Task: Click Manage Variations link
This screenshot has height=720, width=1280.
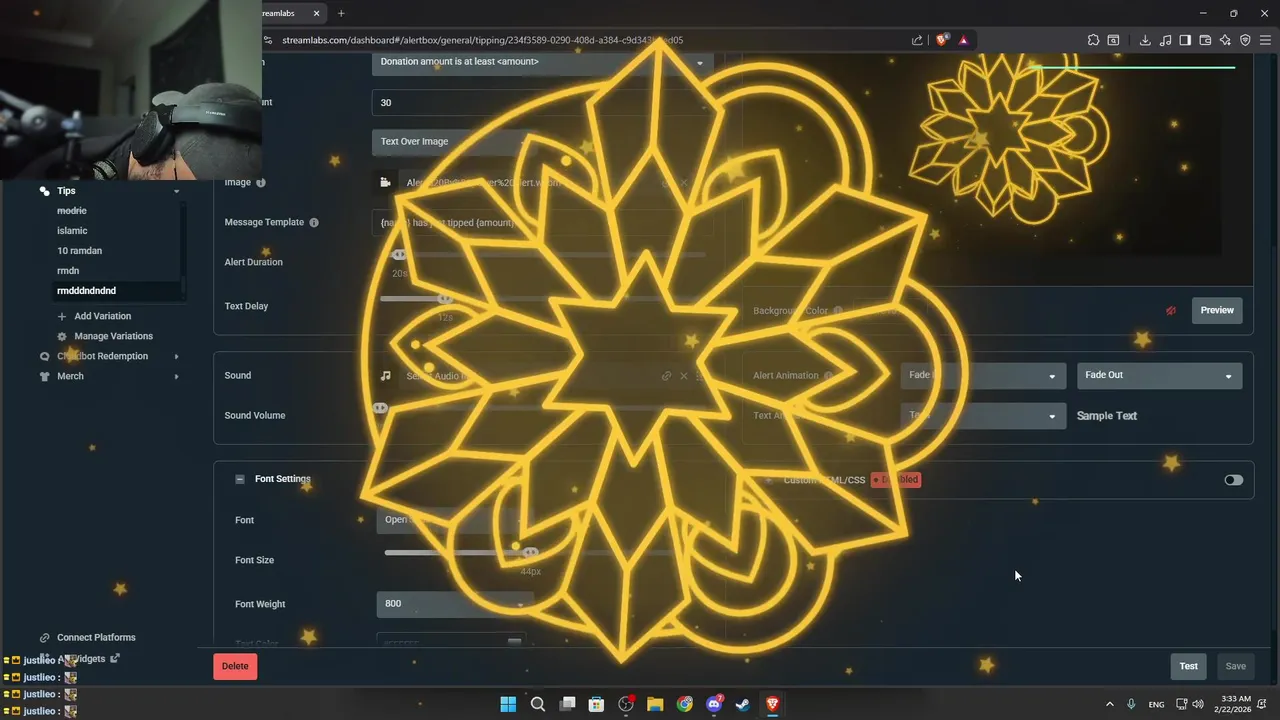Action: 113,336
